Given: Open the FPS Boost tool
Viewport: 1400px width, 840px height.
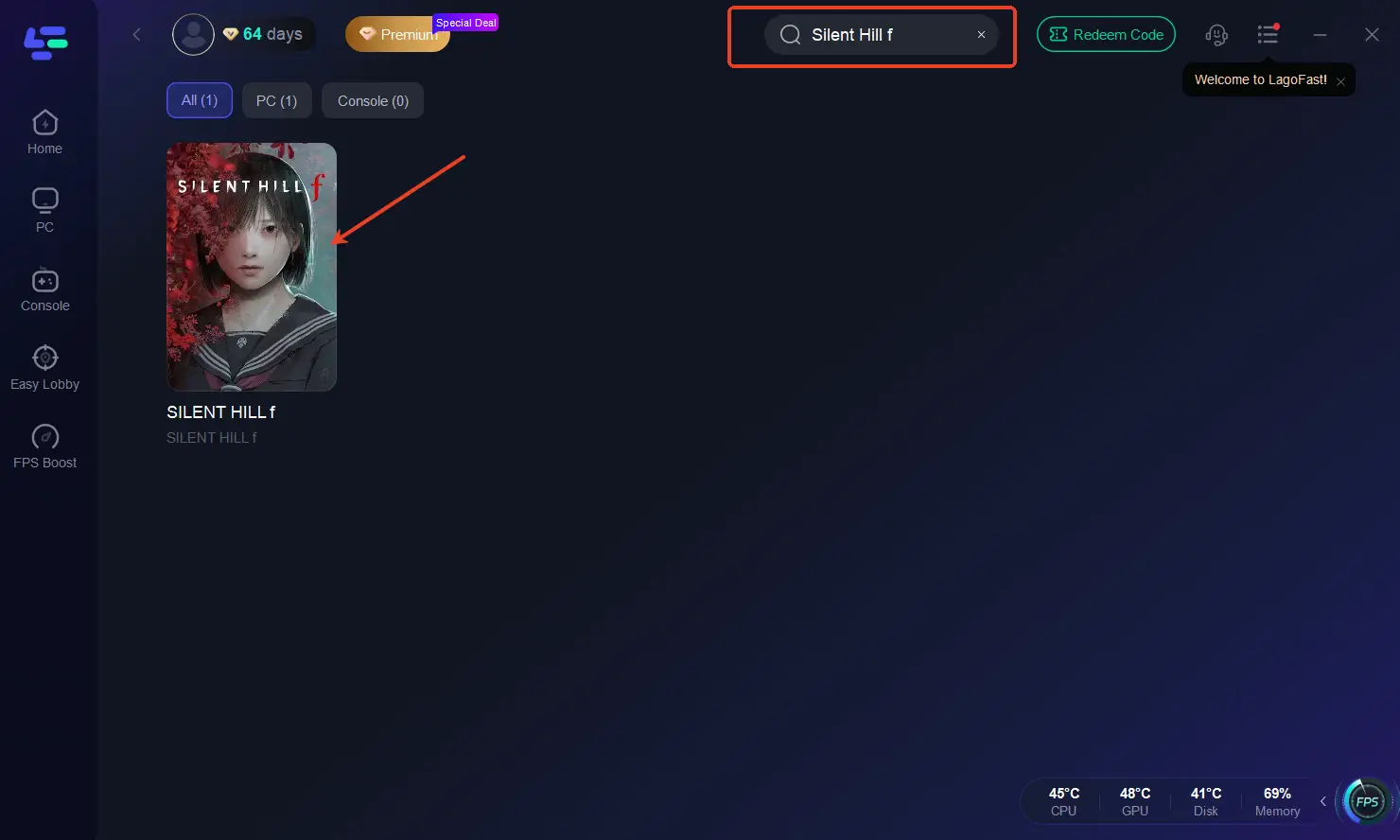Looking at the screenshot, I should click(44, 446).
